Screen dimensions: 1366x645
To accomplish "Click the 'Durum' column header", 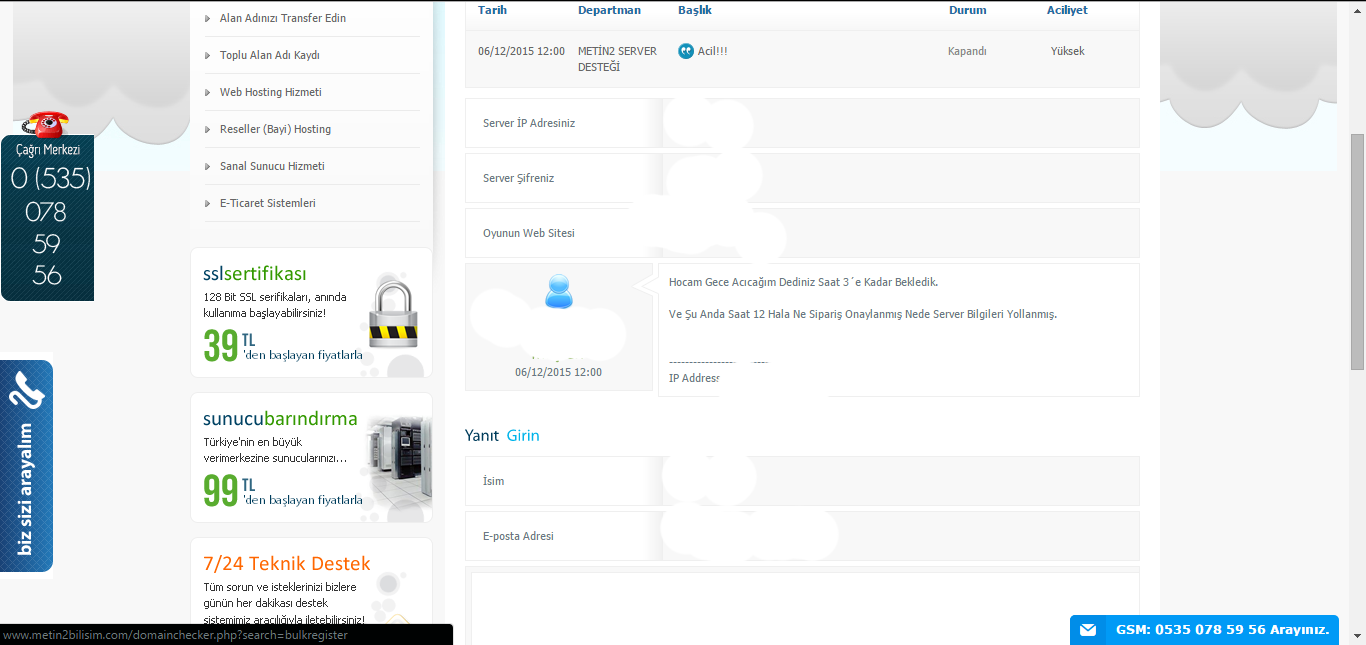I will tap(967, 10).
